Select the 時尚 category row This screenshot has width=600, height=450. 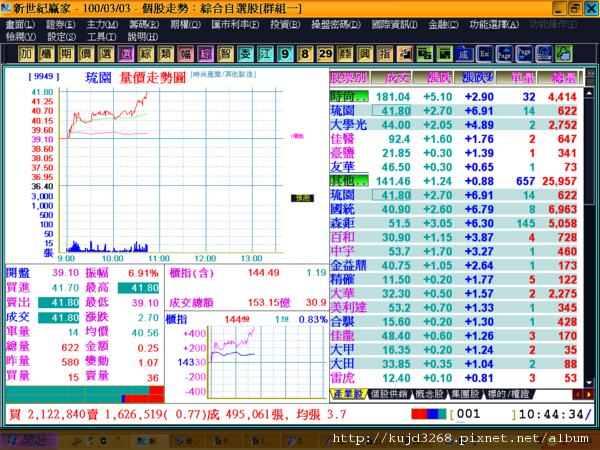(456, 97)
